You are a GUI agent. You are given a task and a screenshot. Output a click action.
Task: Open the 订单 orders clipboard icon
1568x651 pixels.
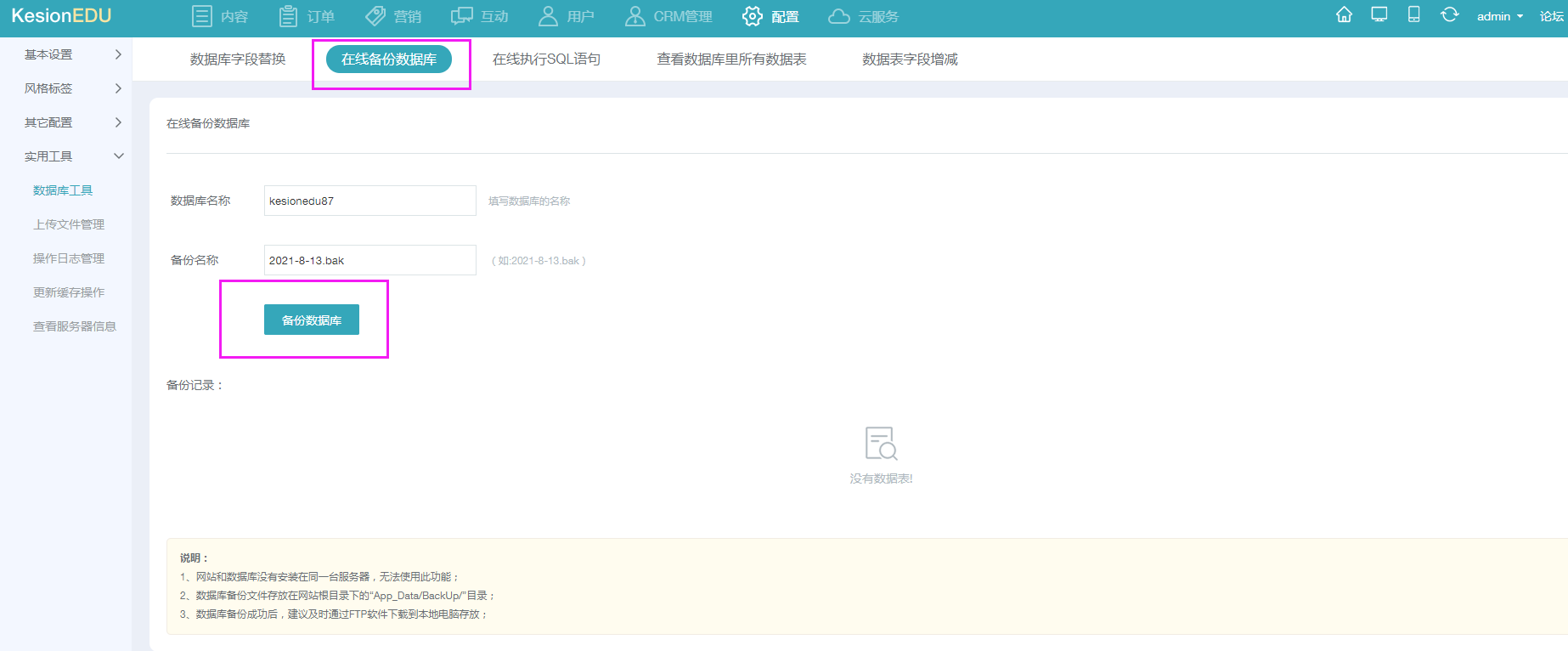[x=289, y=16]
